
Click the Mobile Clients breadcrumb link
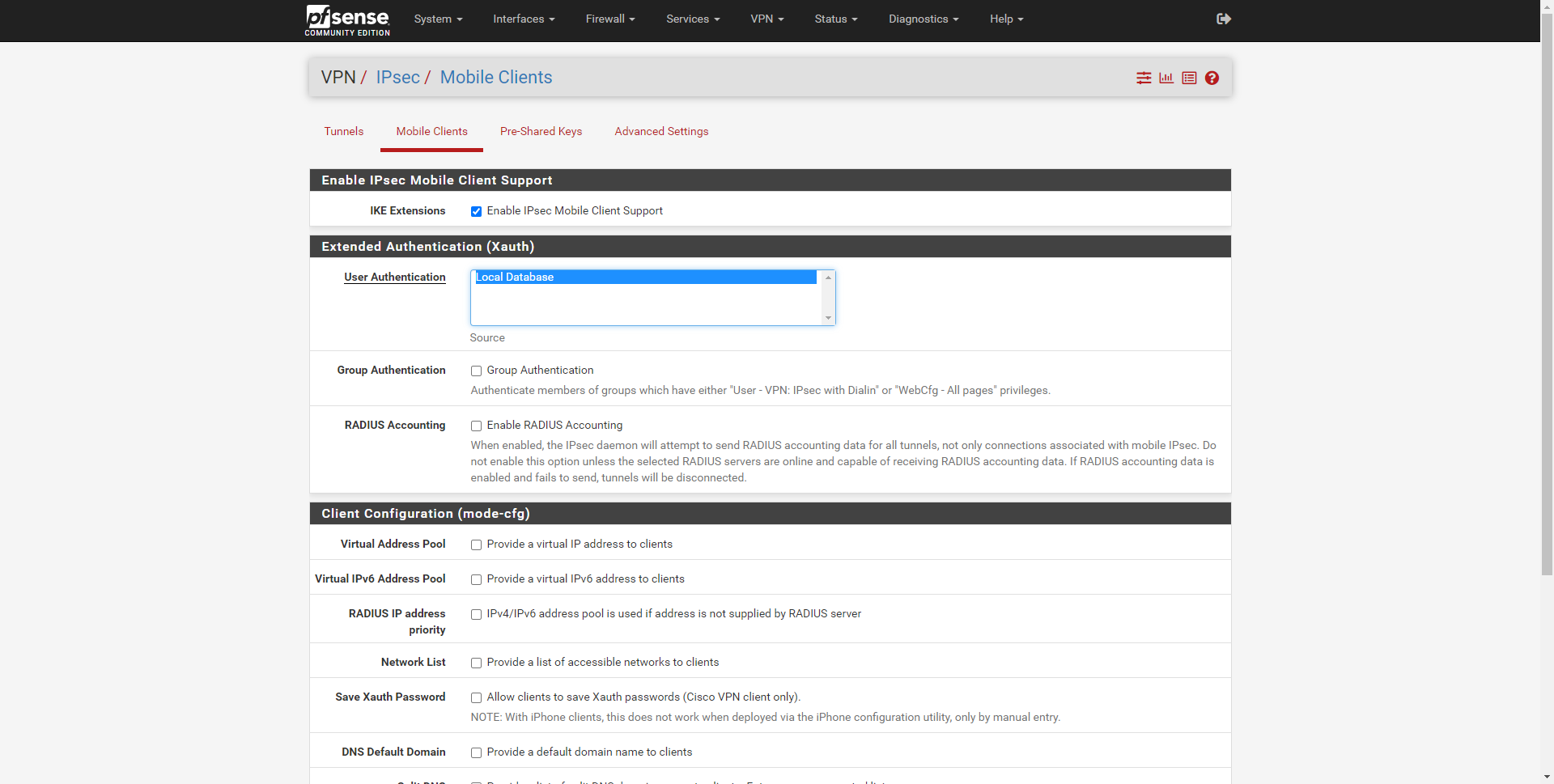tap(496, 78)
